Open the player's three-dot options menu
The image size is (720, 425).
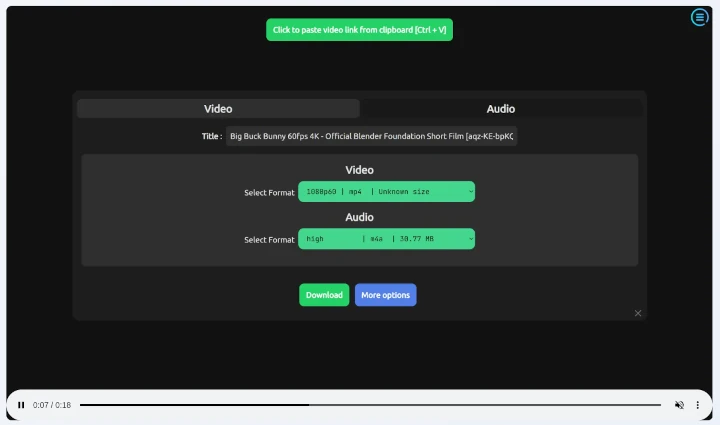pyautogui.click(x=697, y=405)
